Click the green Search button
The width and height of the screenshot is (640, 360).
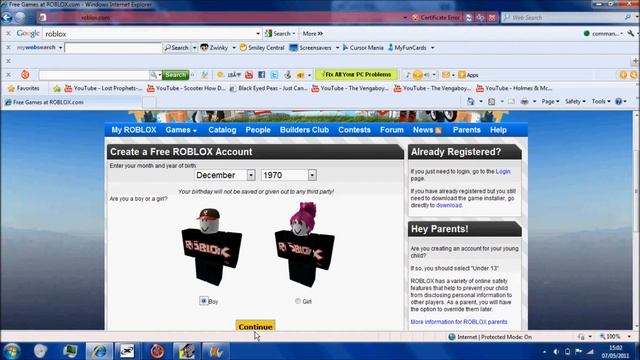point(176,75)
